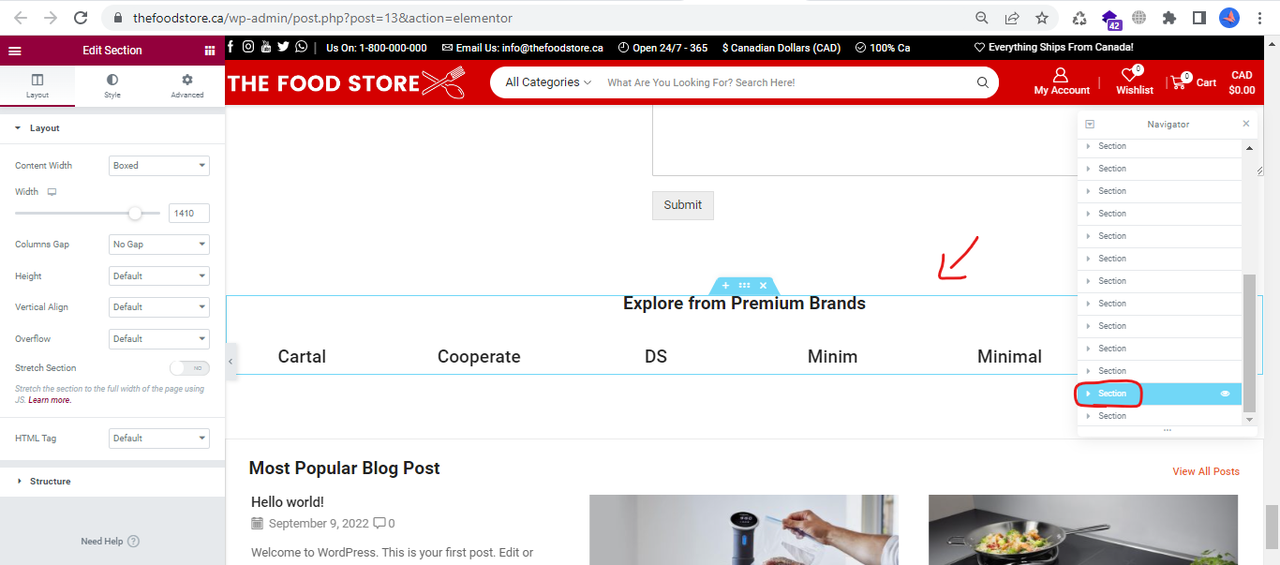The image size is (1280, 565).
Task: Open the All Categories dropdown
Action: click(x=548, y=83)
